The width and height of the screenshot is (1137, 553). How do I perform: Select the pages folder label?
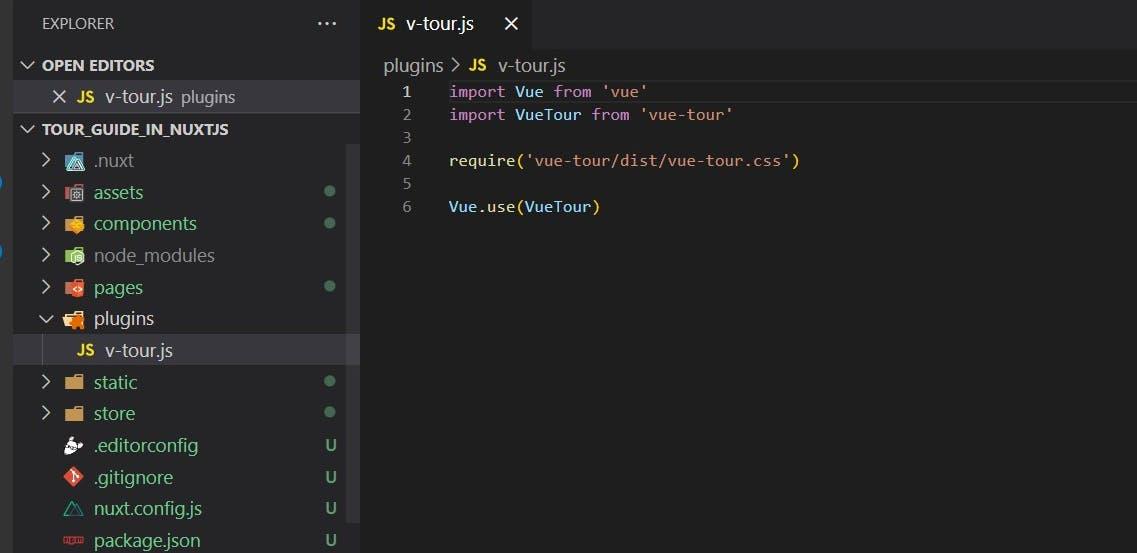tap(118, 288)
